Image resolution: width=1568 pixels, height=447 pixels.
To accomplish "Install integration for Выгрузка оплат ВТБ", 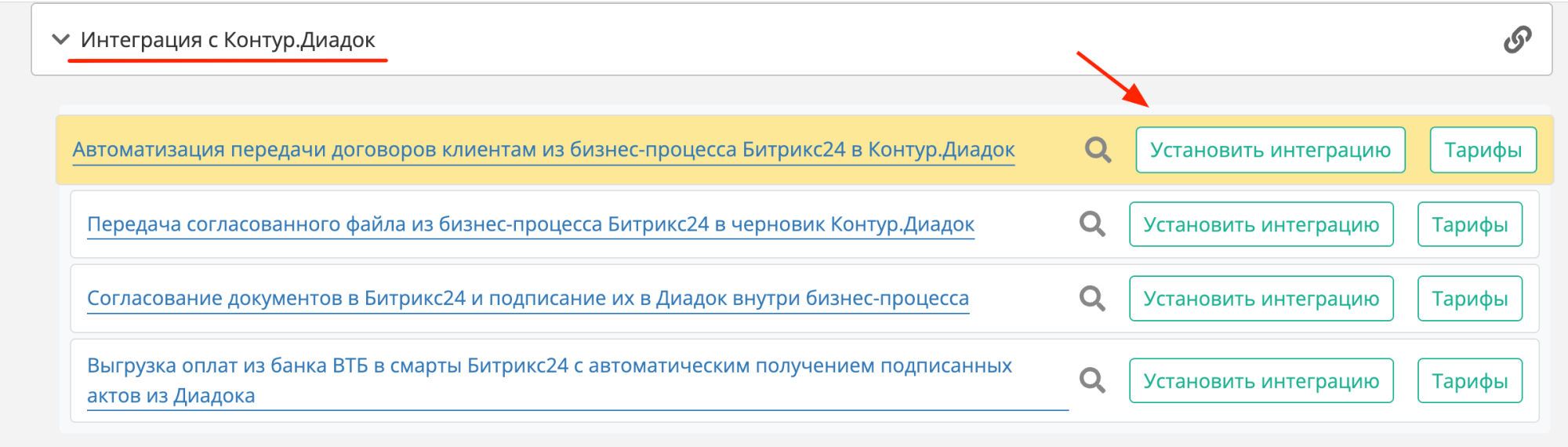I will click(1261, 380).
